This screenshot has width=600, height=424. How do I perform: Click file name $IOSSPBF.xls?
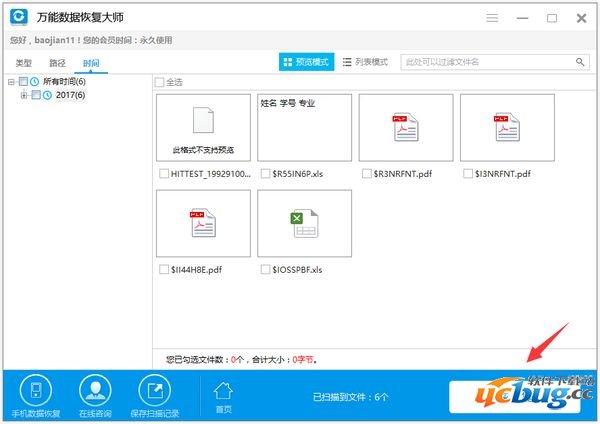click(297, 270)
